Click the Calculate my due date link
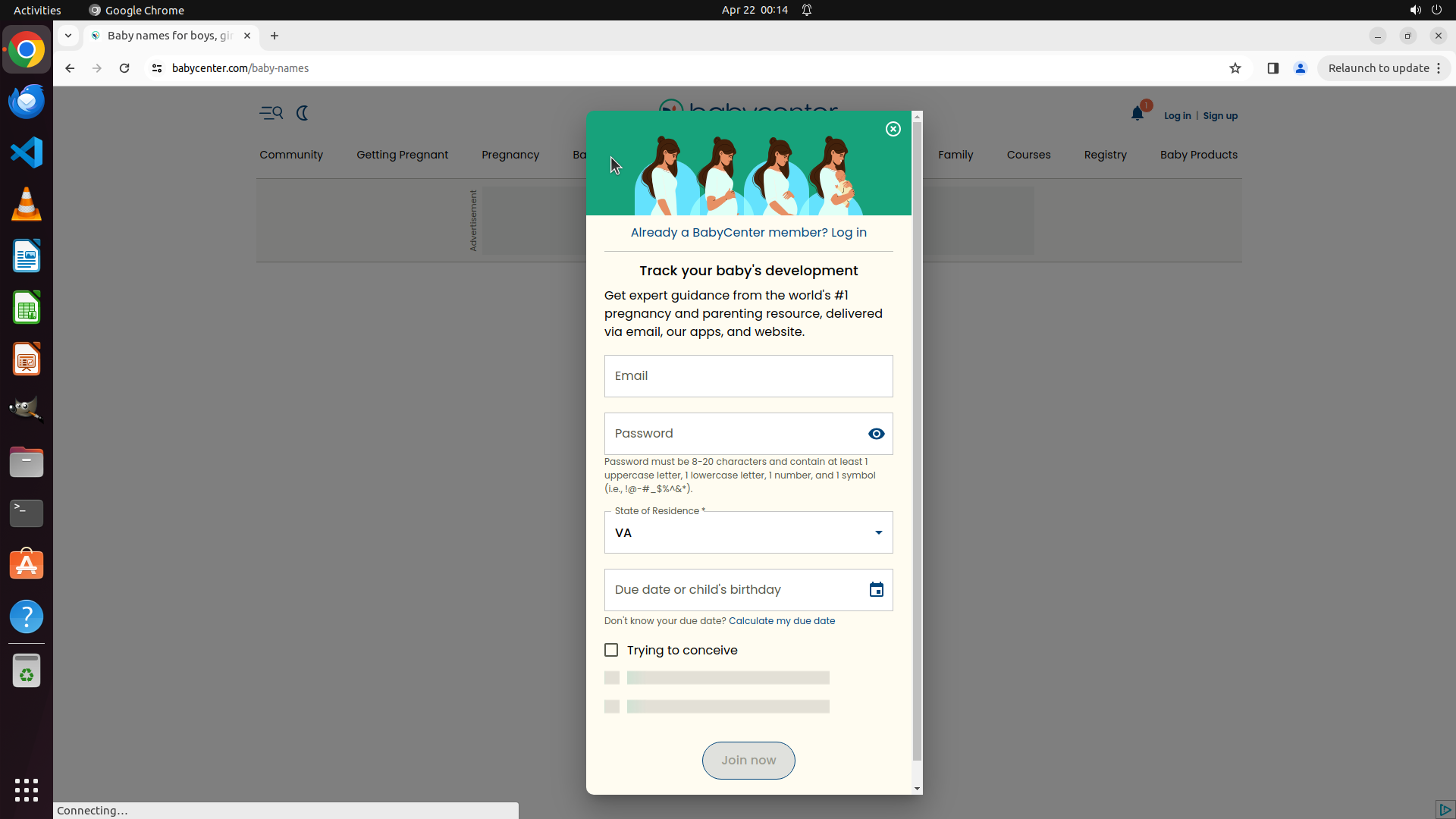This screenshot has width=1456, height=819. tap(781, 621)
